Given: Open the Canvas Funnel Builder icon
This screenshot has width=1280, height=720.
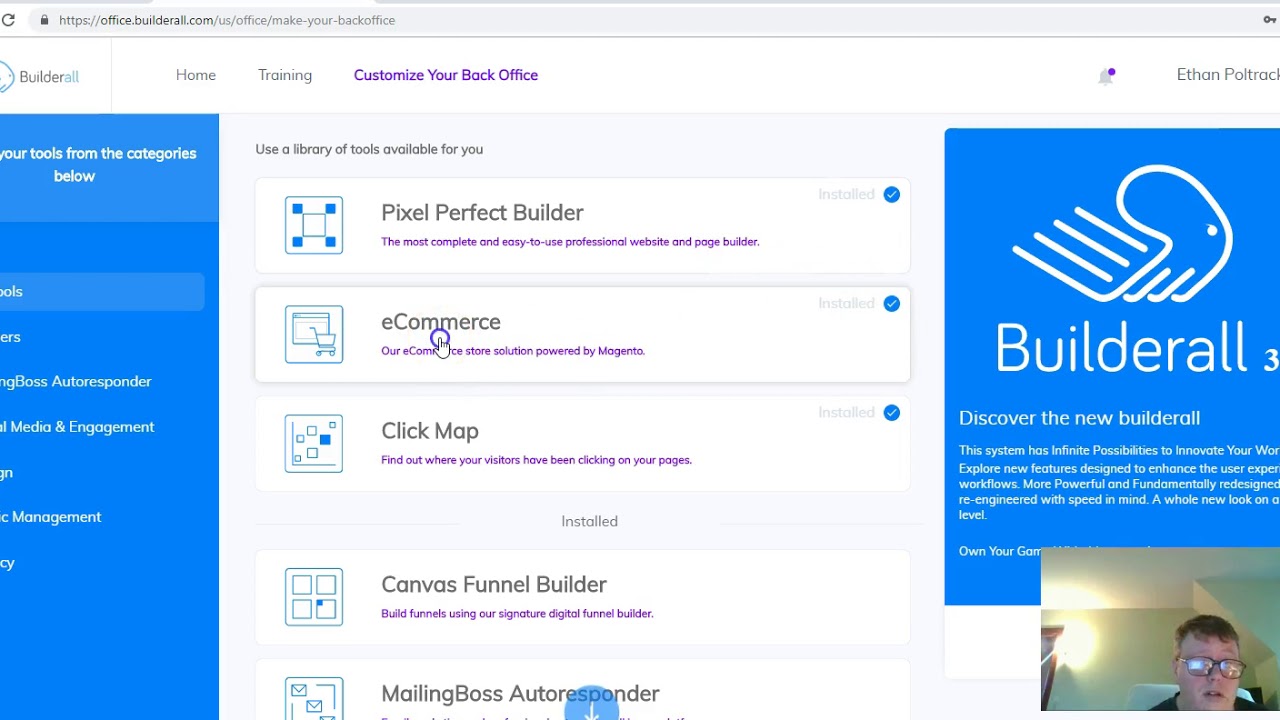Looking at the screenshot, I should pyautogui.click(x=314, y=597).
